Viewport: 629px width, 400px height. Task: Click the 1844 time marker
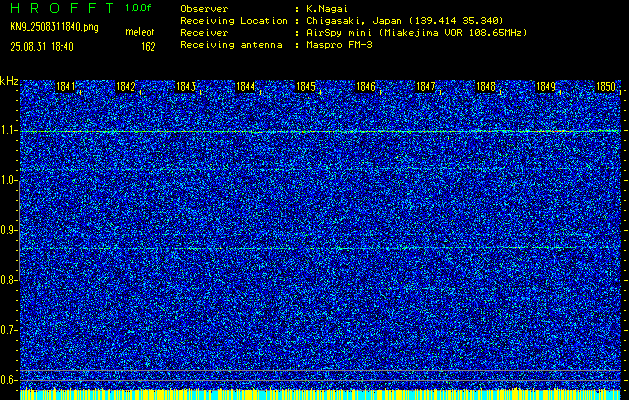coord(246,86)
